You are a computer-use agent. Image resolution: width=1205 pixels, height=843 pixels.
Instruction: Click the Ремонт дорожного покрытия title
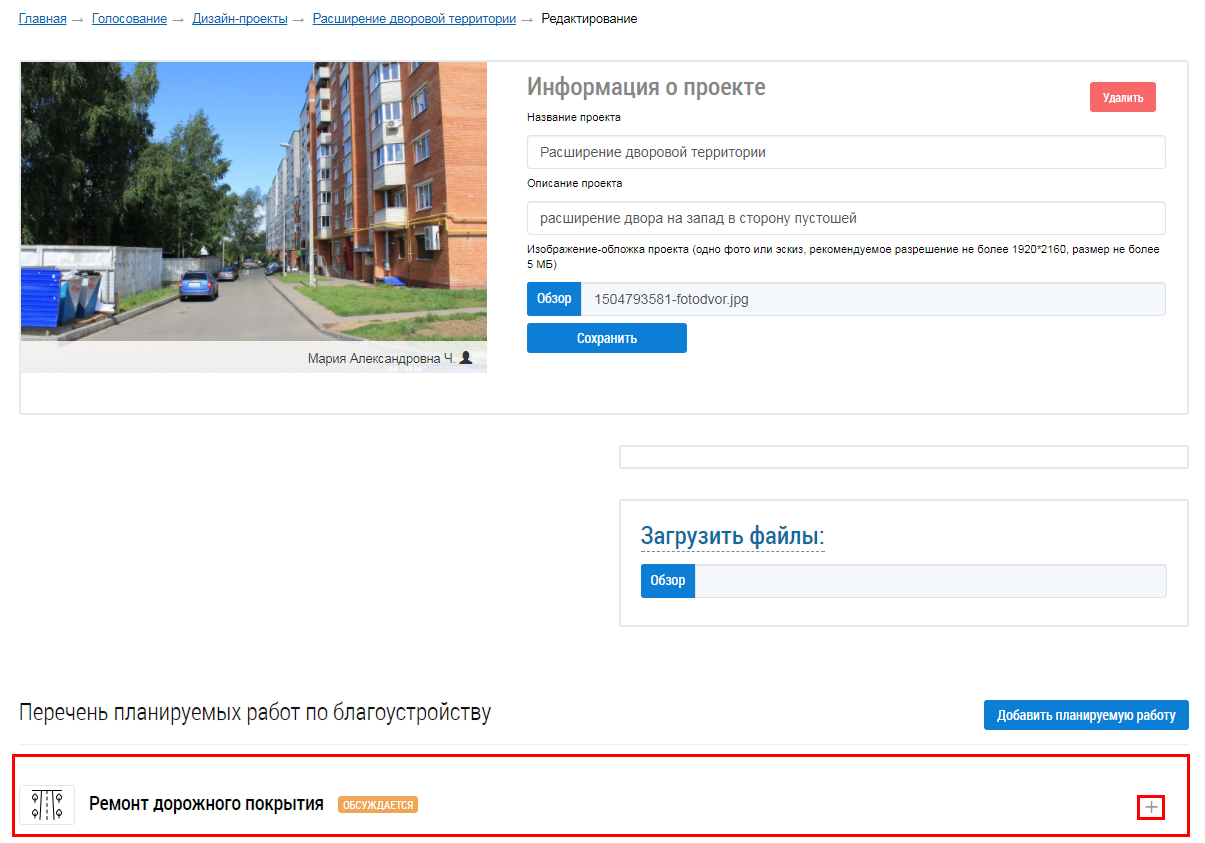pos(206,804)
